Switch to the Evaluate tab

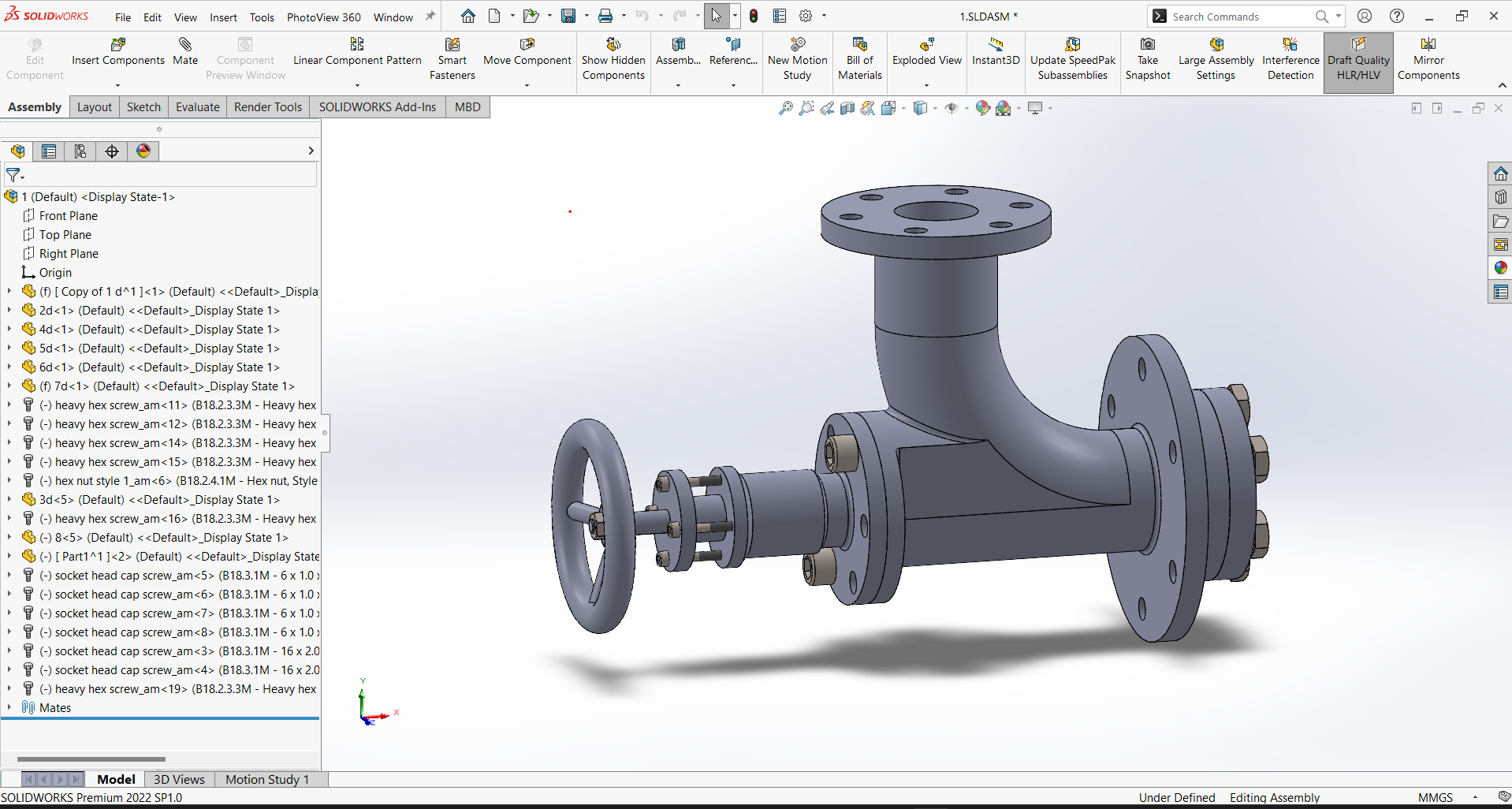[197, 107]
